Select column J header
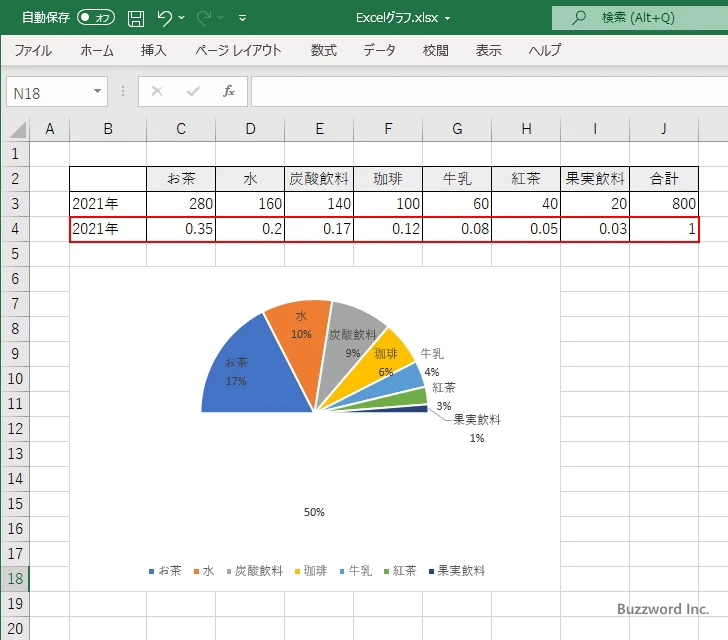The height and width of the screenshot is (640, 728). coord(664,129)
